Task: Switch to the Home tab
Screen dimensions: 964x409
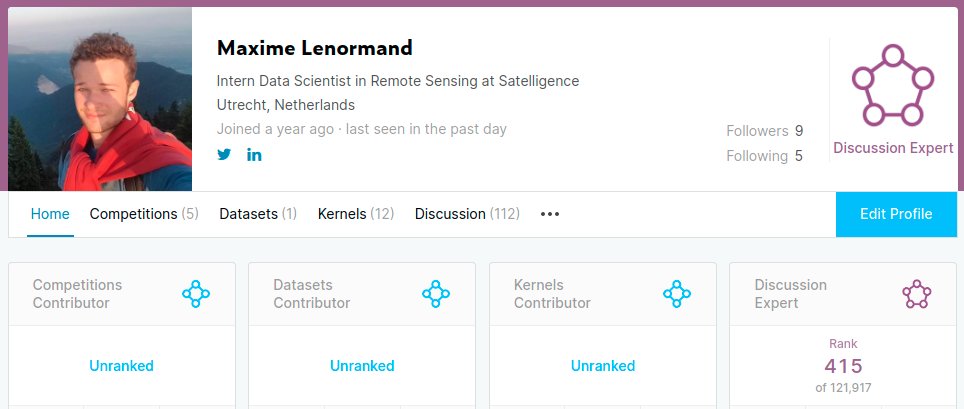Action: tap(50, 214)
